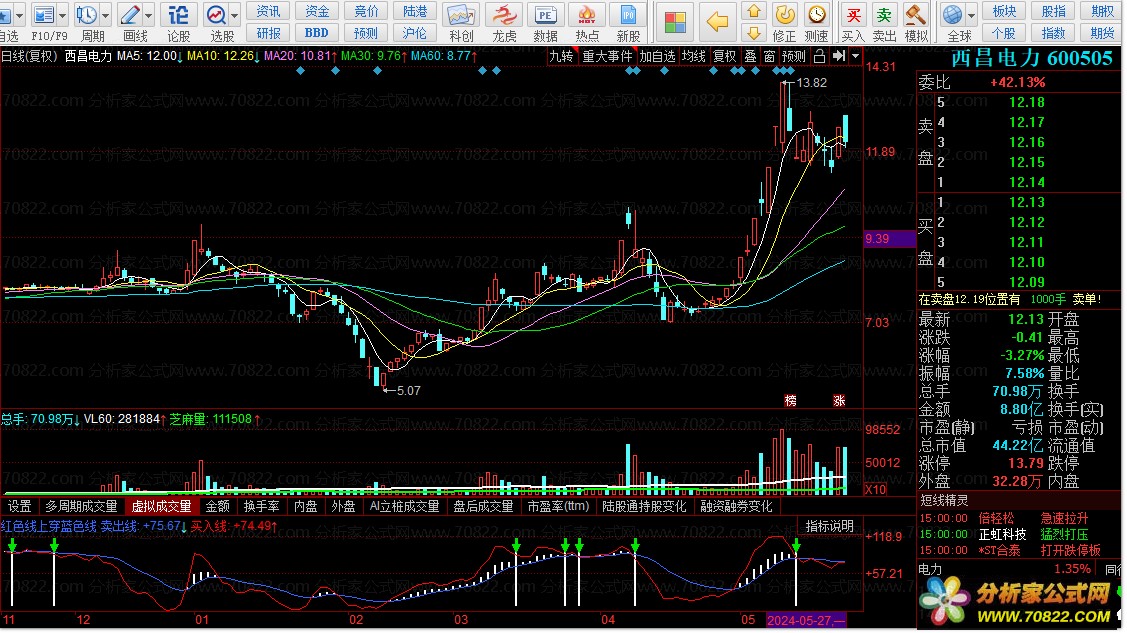The height and width of the screenshot is (633, 1127).
Task: Open dropdown arrow next to 选股 icon
Action: click(234, 14)
